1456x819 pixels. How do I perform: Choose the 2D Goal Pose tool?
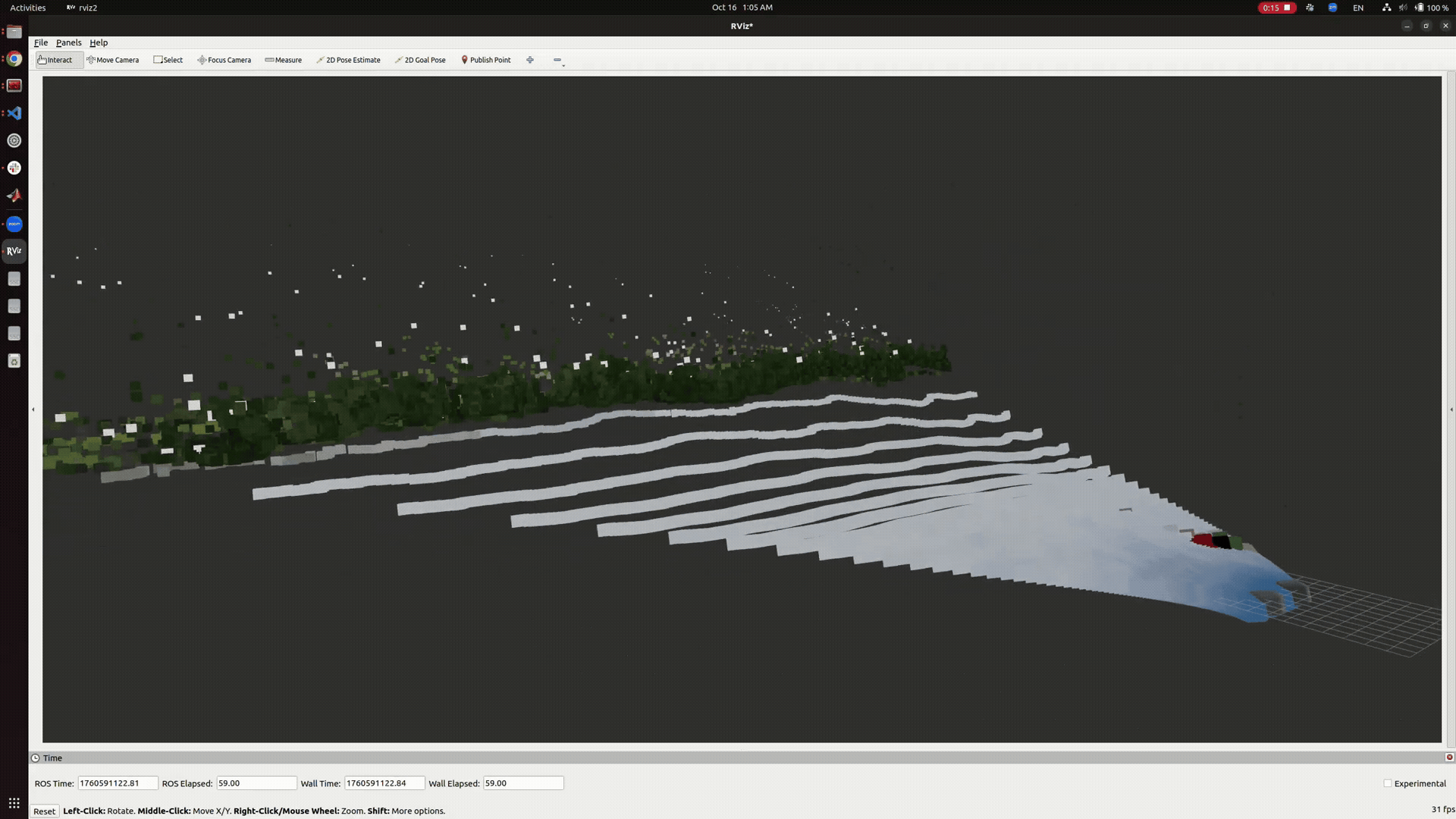tap(420, 60)
